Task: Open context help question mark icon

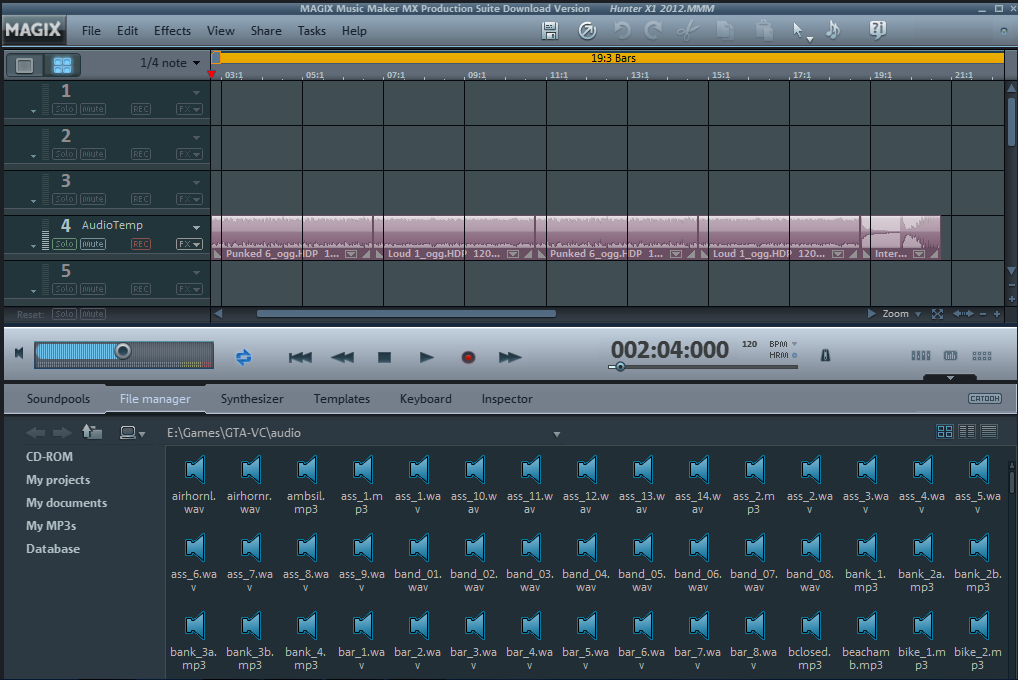Action: coord(877,30)
